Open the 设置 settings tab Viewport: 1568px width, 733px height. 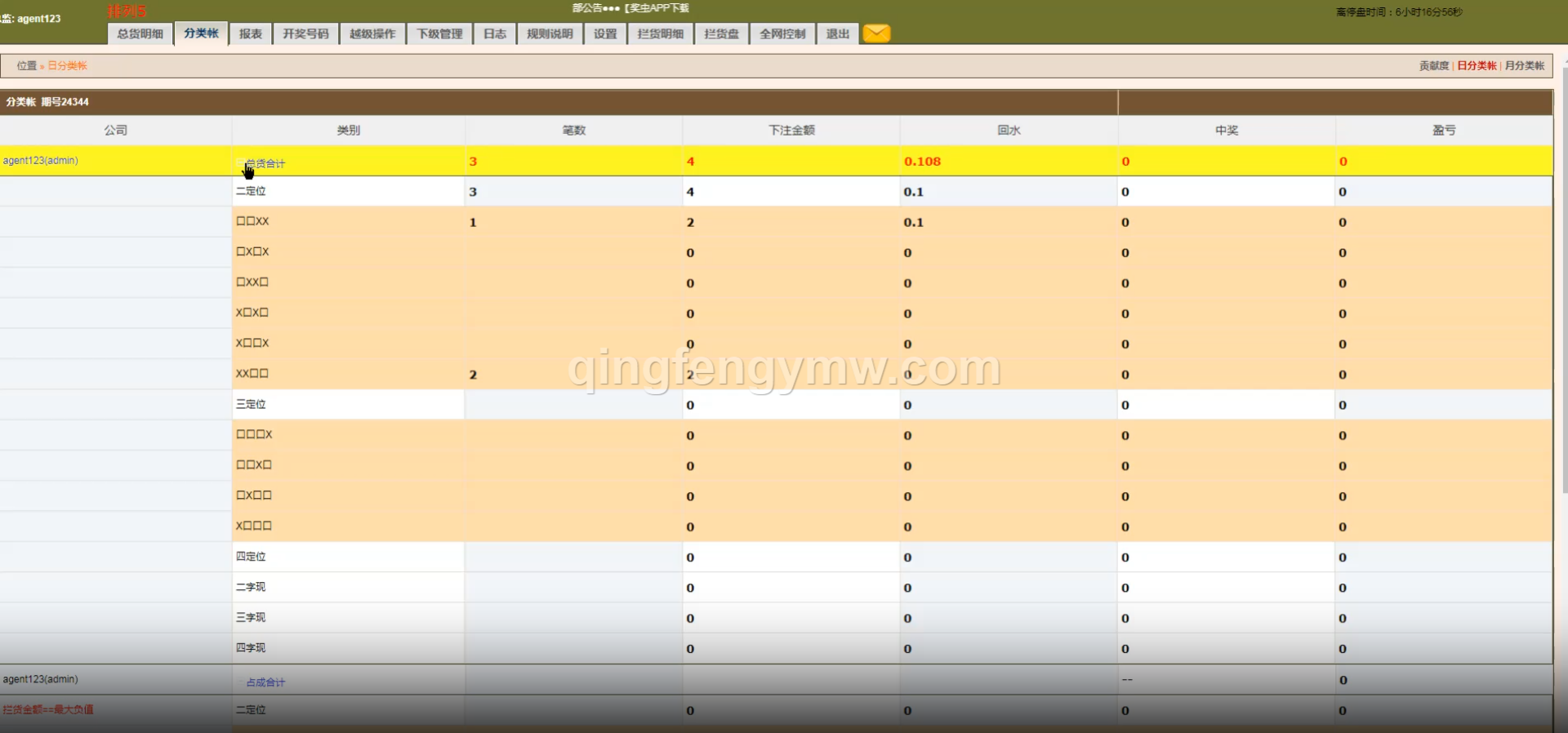(605, 33)
